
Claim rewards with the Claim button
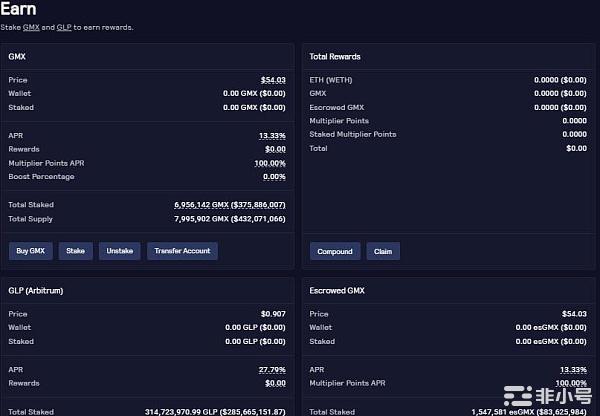(x=383, y=251)
